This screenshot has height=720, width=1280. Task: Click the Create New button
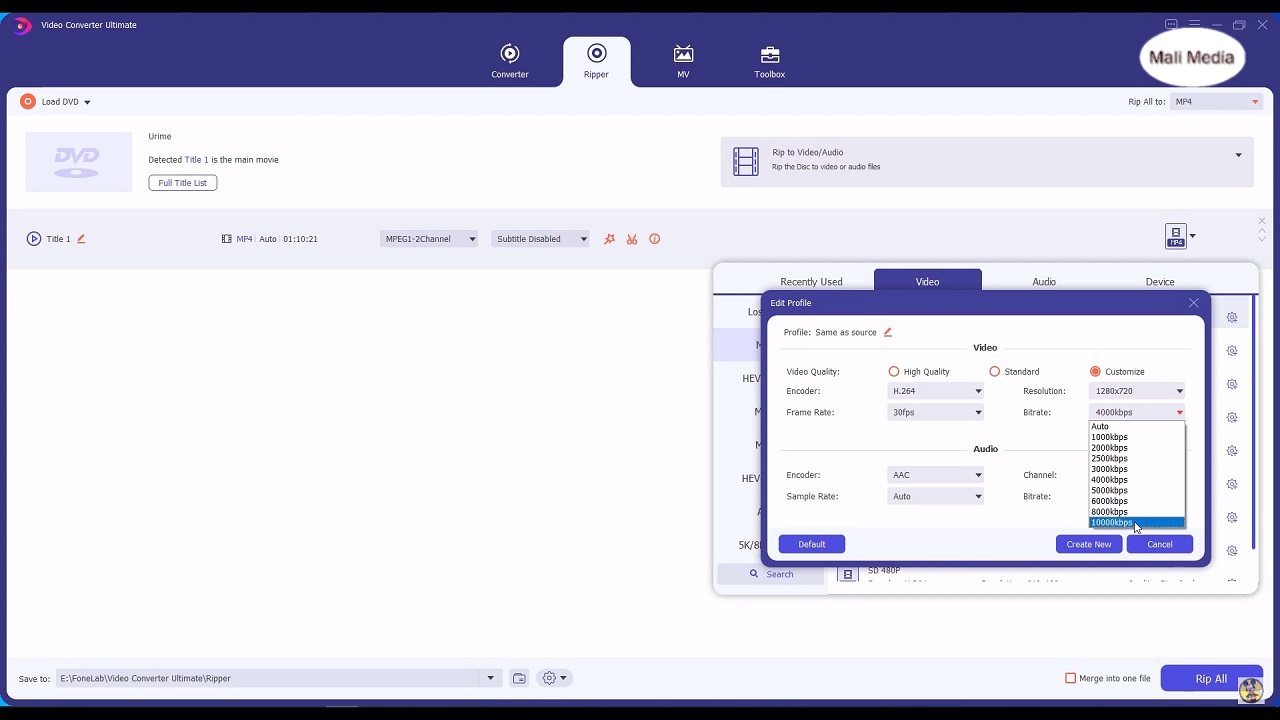click(1088, 544)
